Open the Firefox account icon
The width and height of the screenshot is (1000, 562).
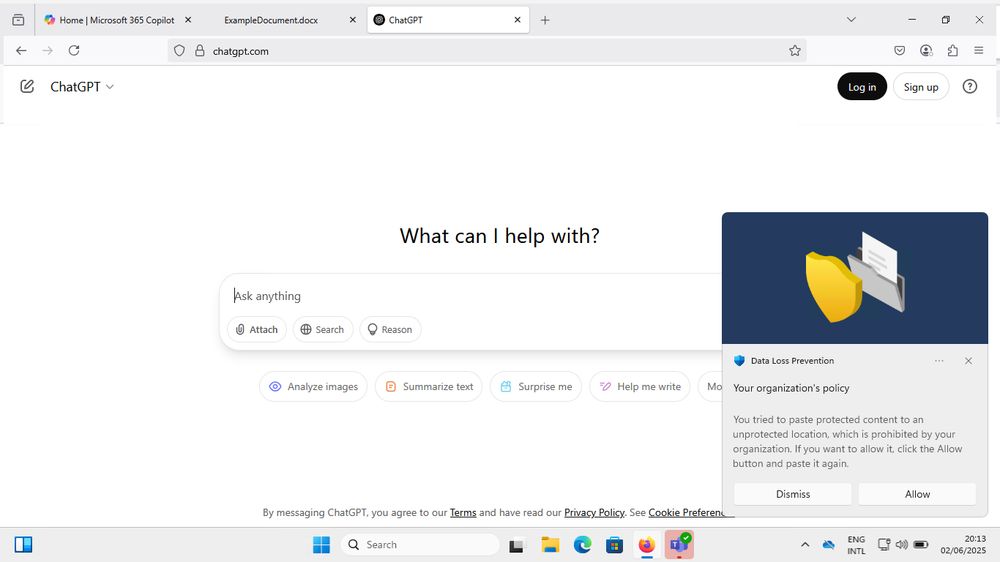tap(926, 50)
